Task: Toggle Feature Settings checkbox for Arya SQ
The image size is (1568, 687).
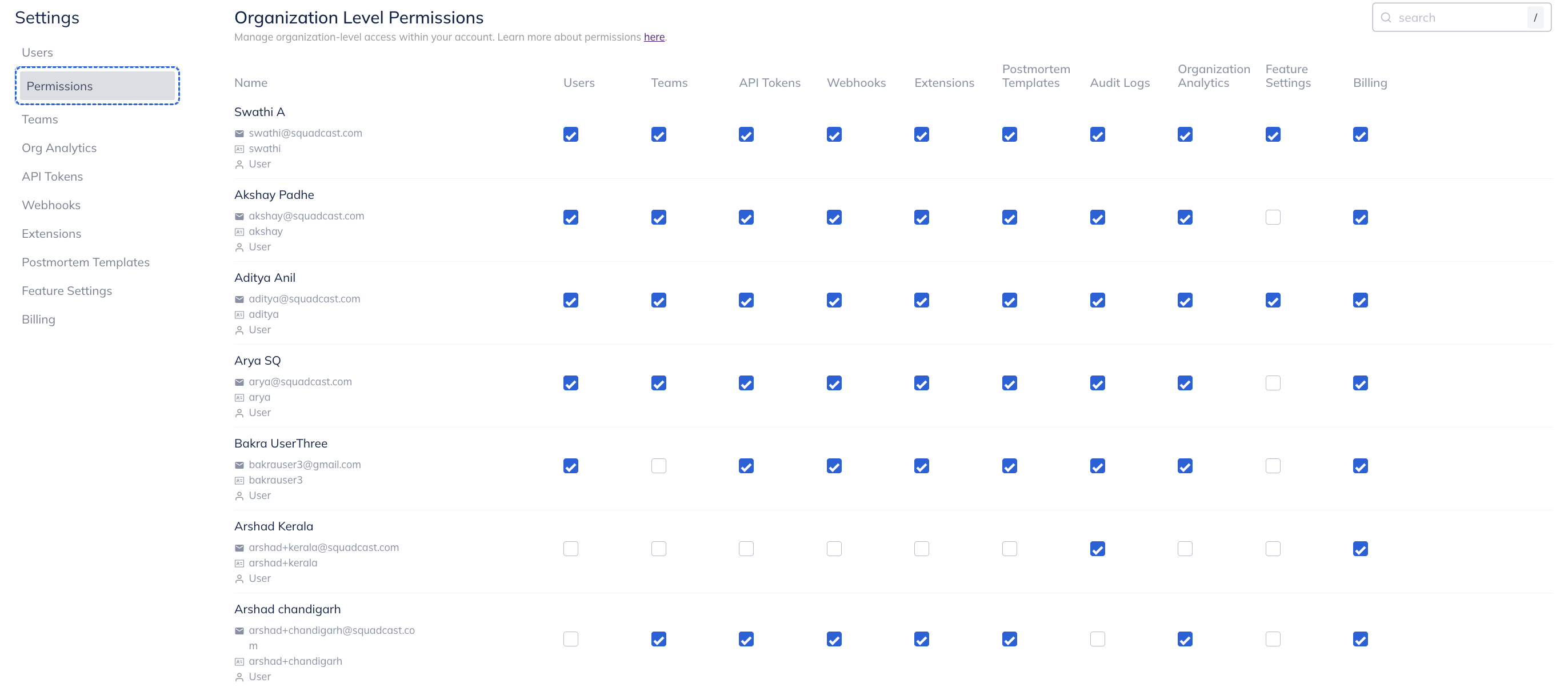Action: point(1272,383)
